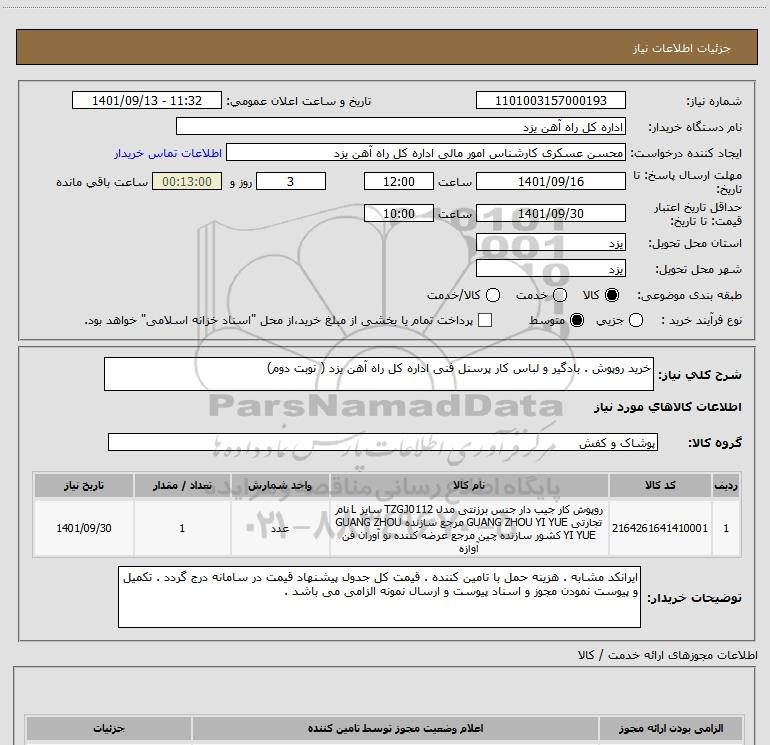Click the announcement date field 1401/09/13 - 11:32
The width and height of the screenshot is (770, 745).
[147, 100]
